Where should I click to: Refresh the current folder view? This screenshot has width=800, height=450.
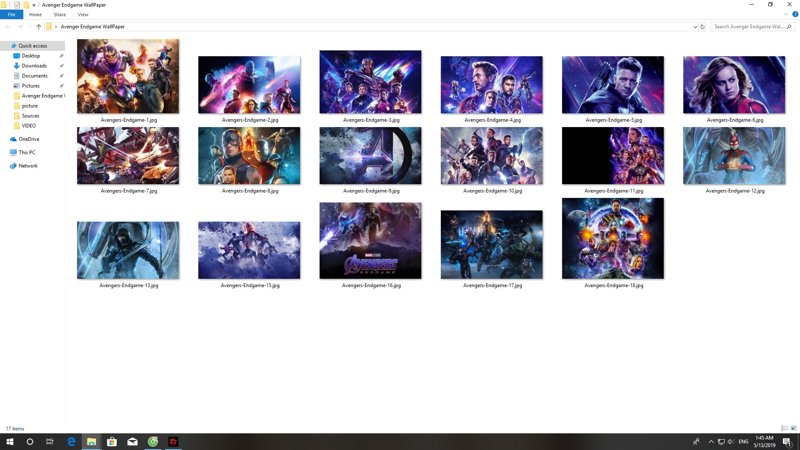coord(703,27)
